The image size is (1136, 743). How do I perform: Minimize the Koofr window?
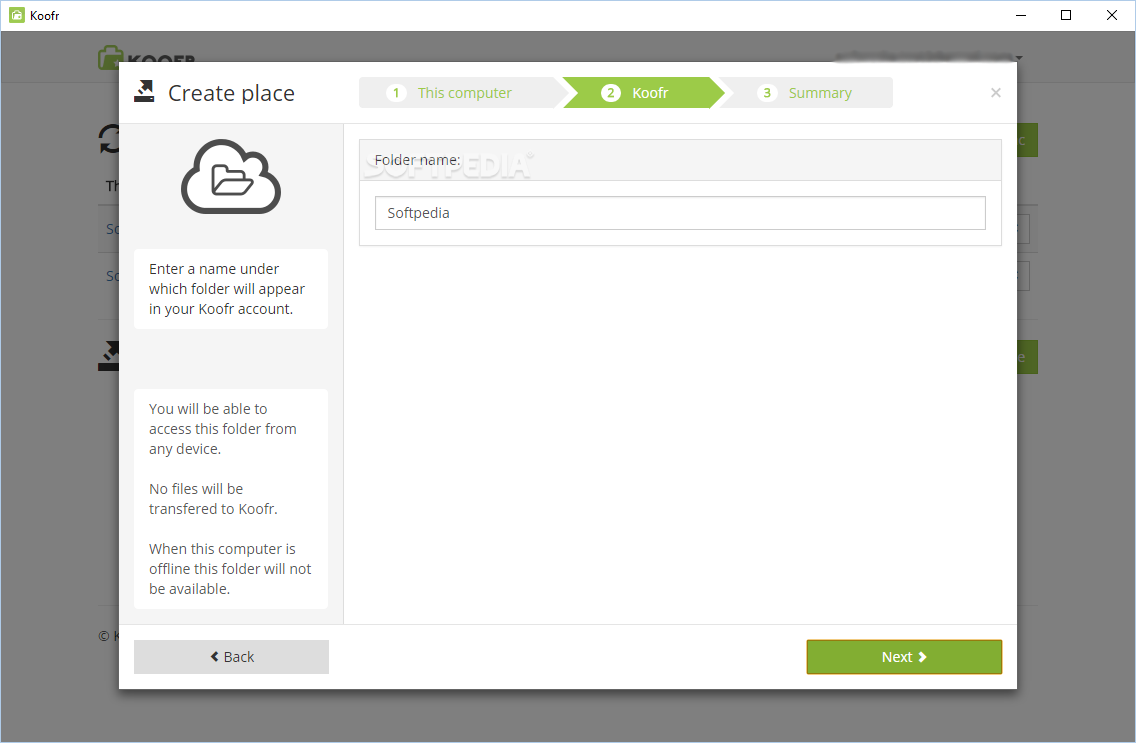coord(1021,15)
